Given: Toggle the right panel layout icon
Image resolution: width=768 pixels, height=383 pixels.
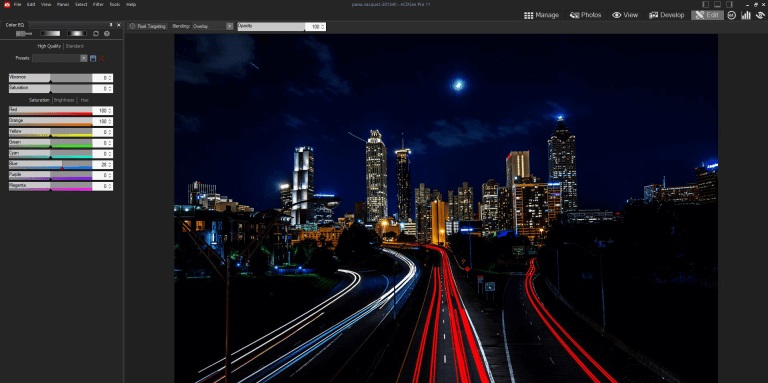Looking at the screenshot, I should pos(729,4).
